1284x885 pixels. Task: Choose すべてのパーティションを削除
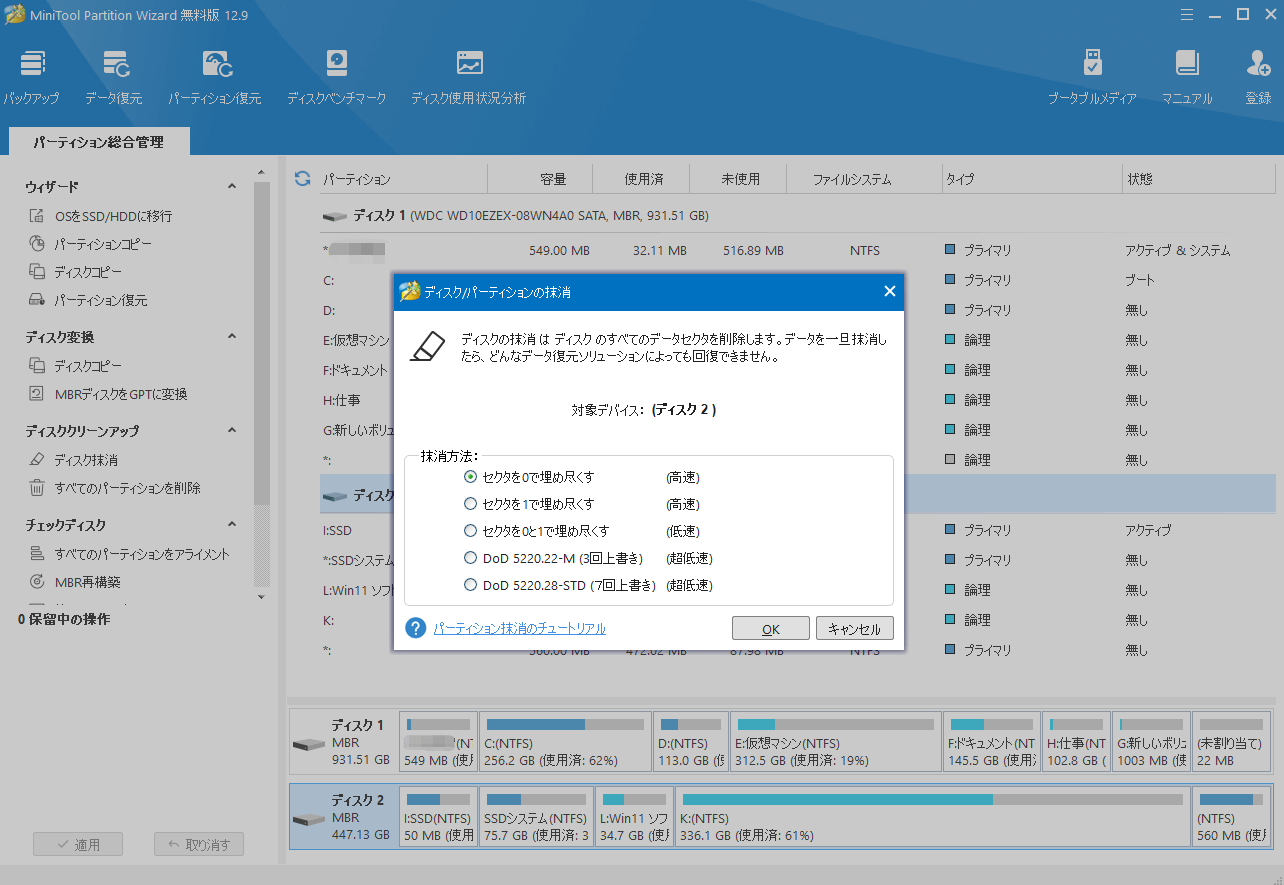coord(115,488)
